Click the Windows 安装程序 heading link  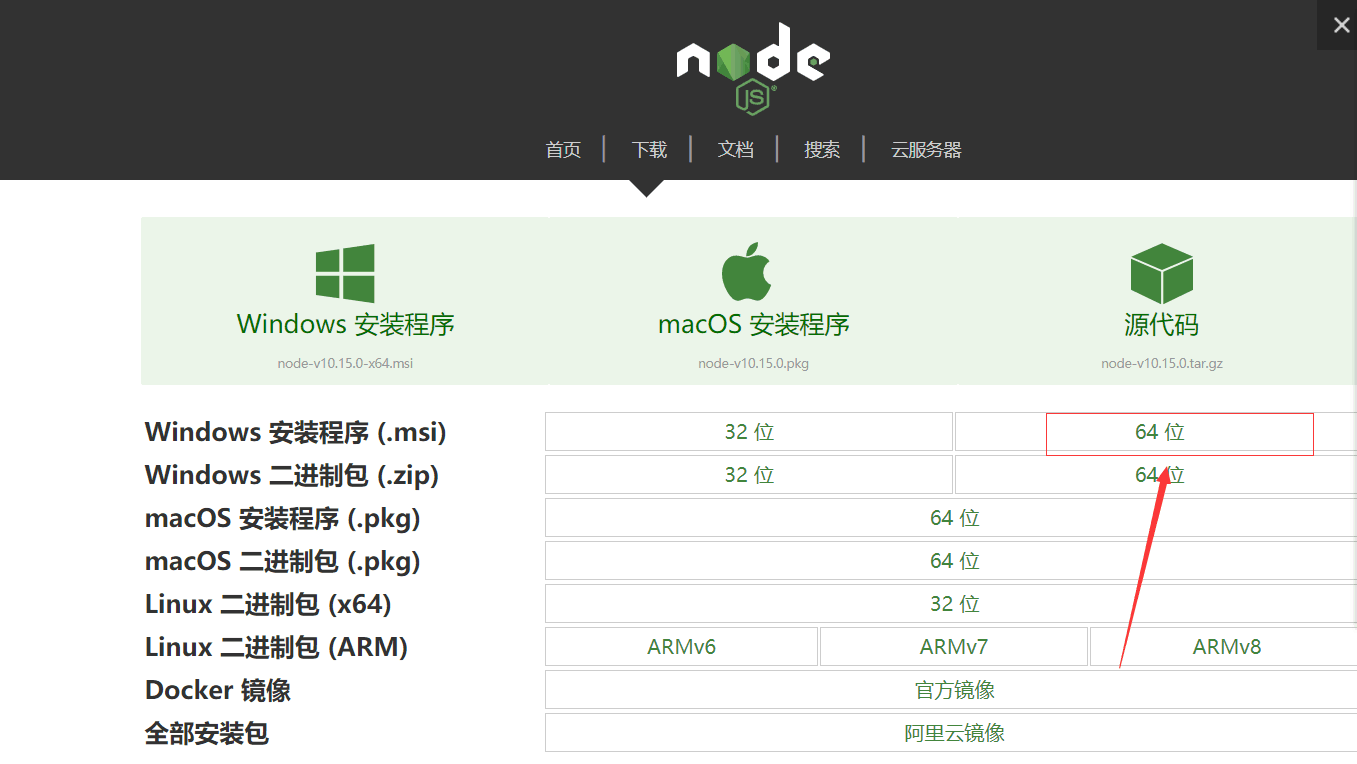[x=345, y=325]
